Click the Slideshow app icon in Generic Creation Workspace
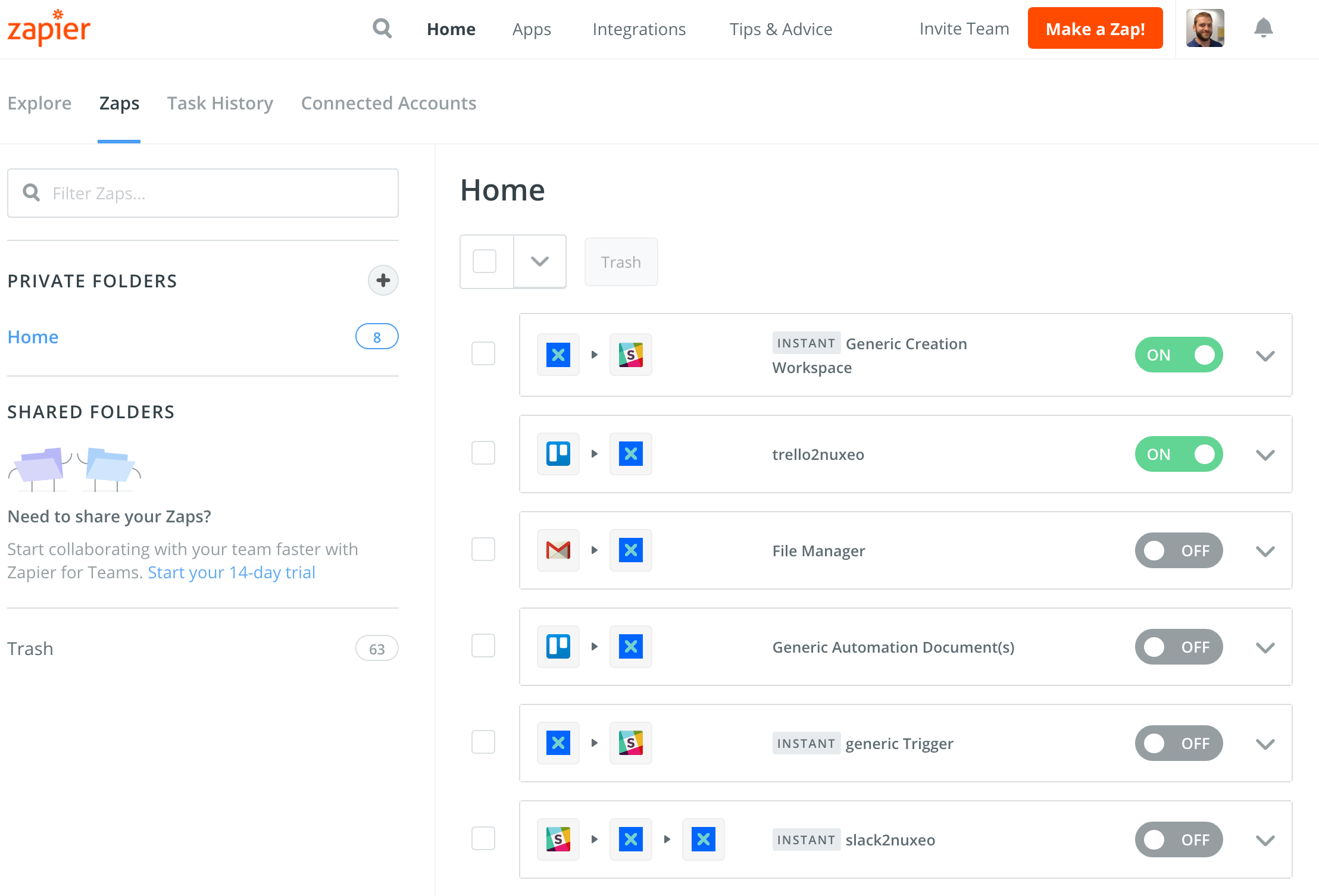 (x=630, y=354)
